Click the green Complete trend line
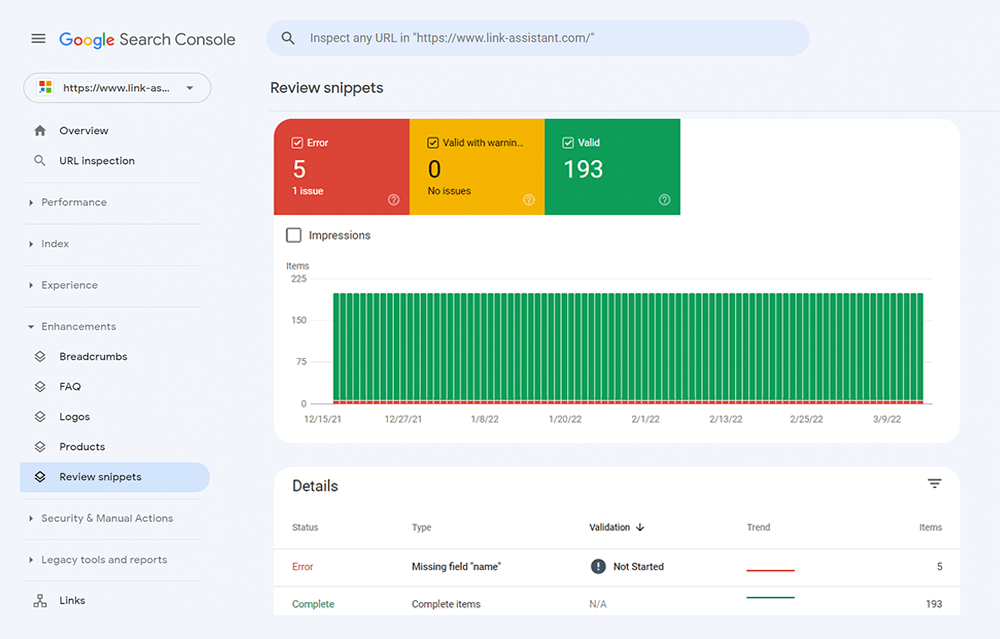The width and height of the screenshot is (1000, 639). point(770,598)
